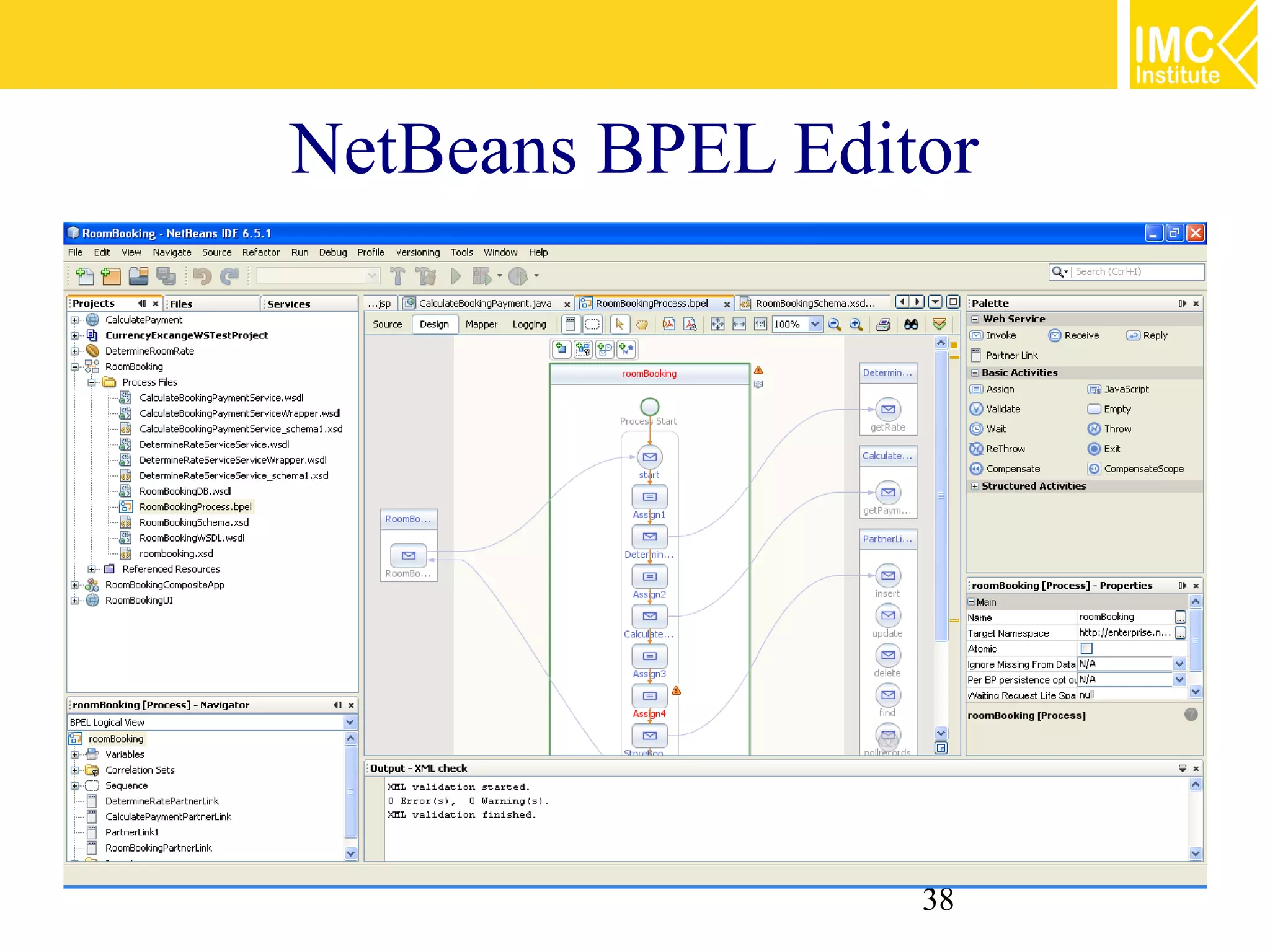Click ellipsis button next to Name property

pyautogui.click(x=1180, y=617)
